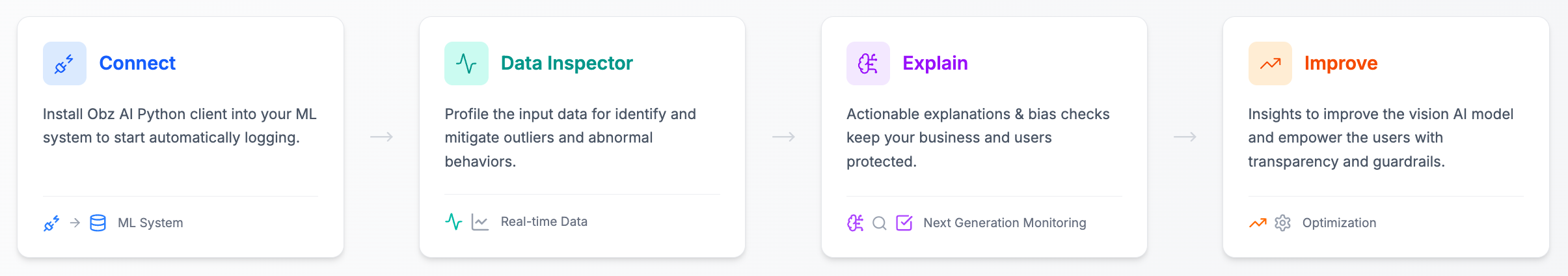Select the Explain heading
1568x276 pixels.
[935, 63]
